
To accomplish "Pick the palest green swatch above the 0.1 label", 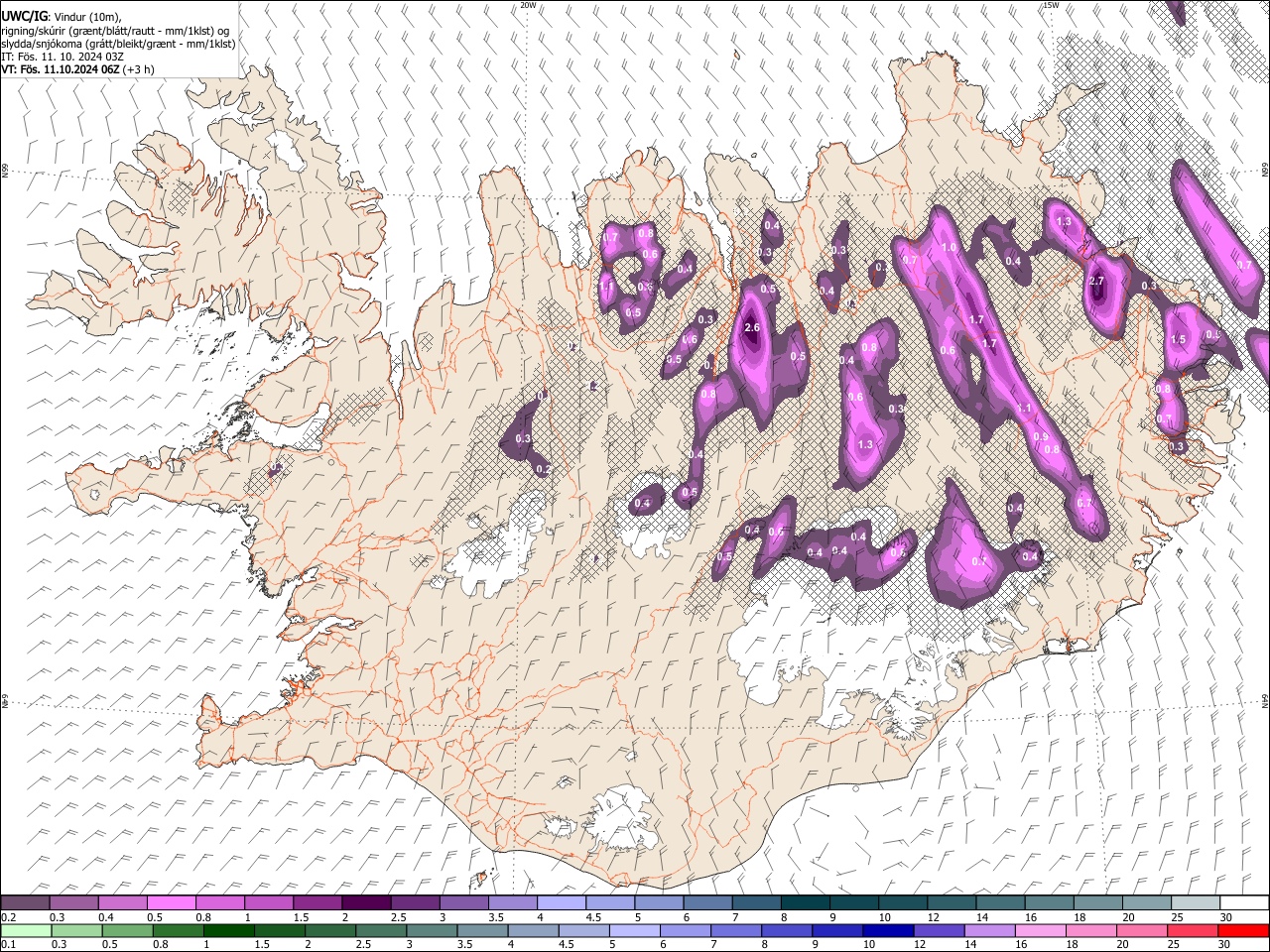I will pyautogui.click(x=26, y=930).
